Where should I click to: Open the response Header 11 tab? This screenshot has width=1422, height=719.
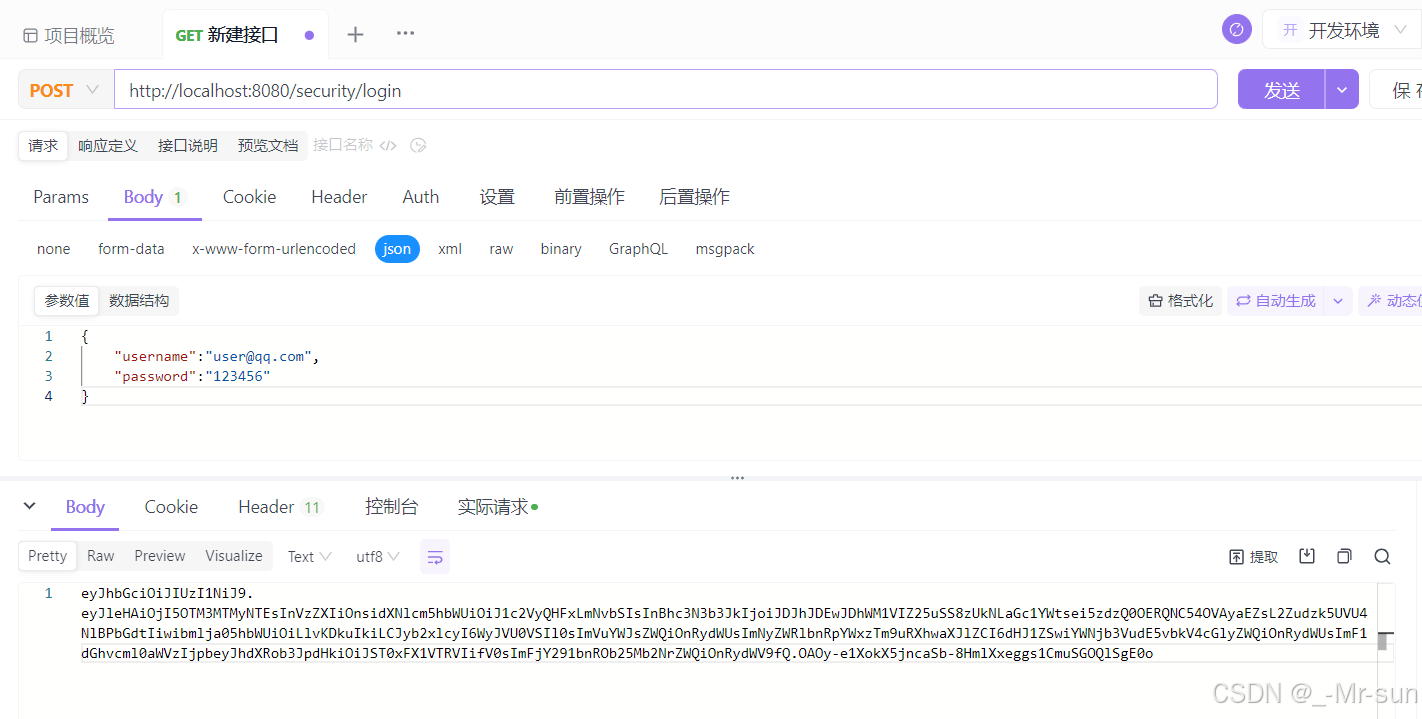tap(280, 507)
